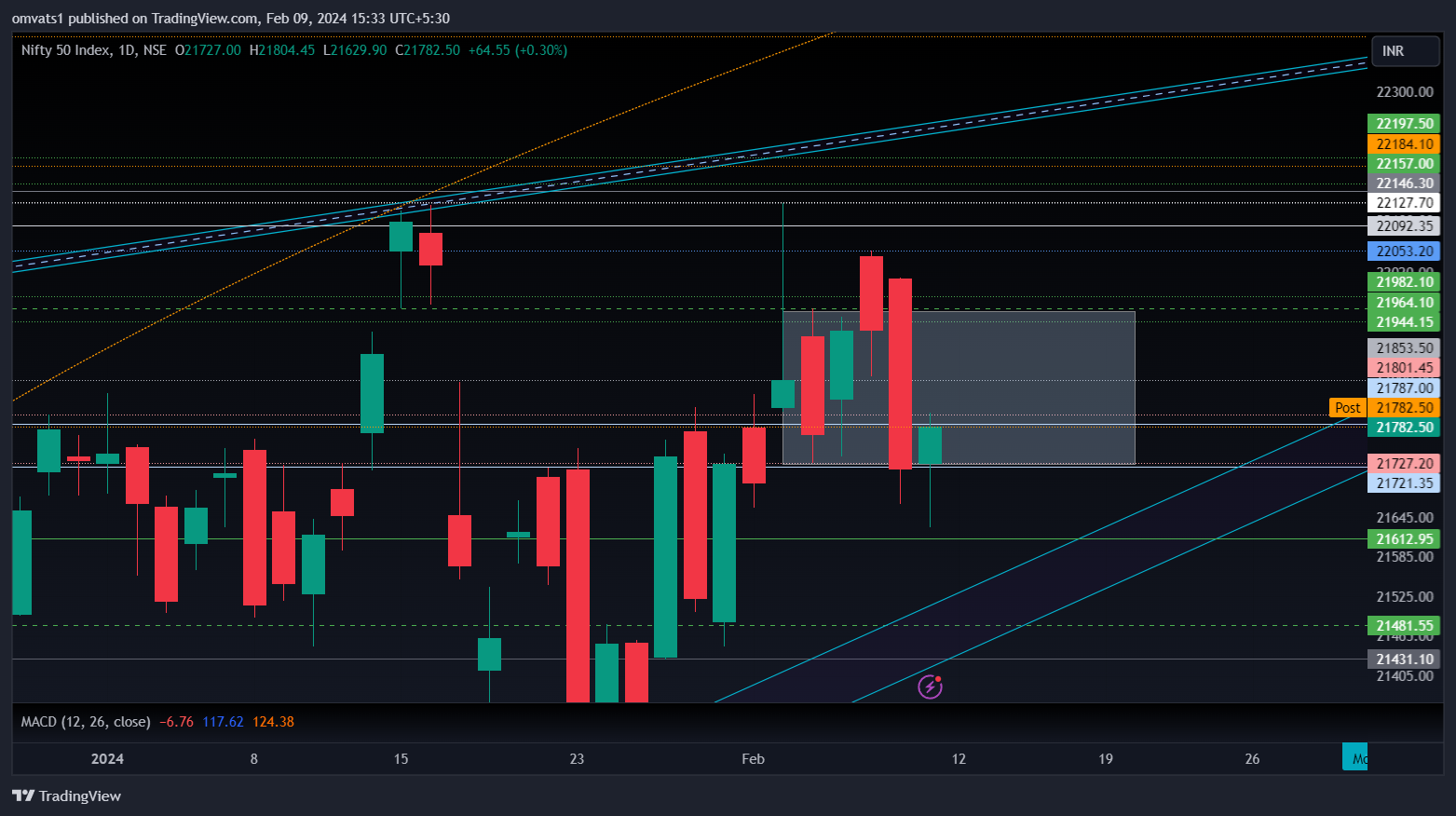Click the 21944.15 price label
This screenshot has height=816, width=1456.
click(x=1405, y=322)
